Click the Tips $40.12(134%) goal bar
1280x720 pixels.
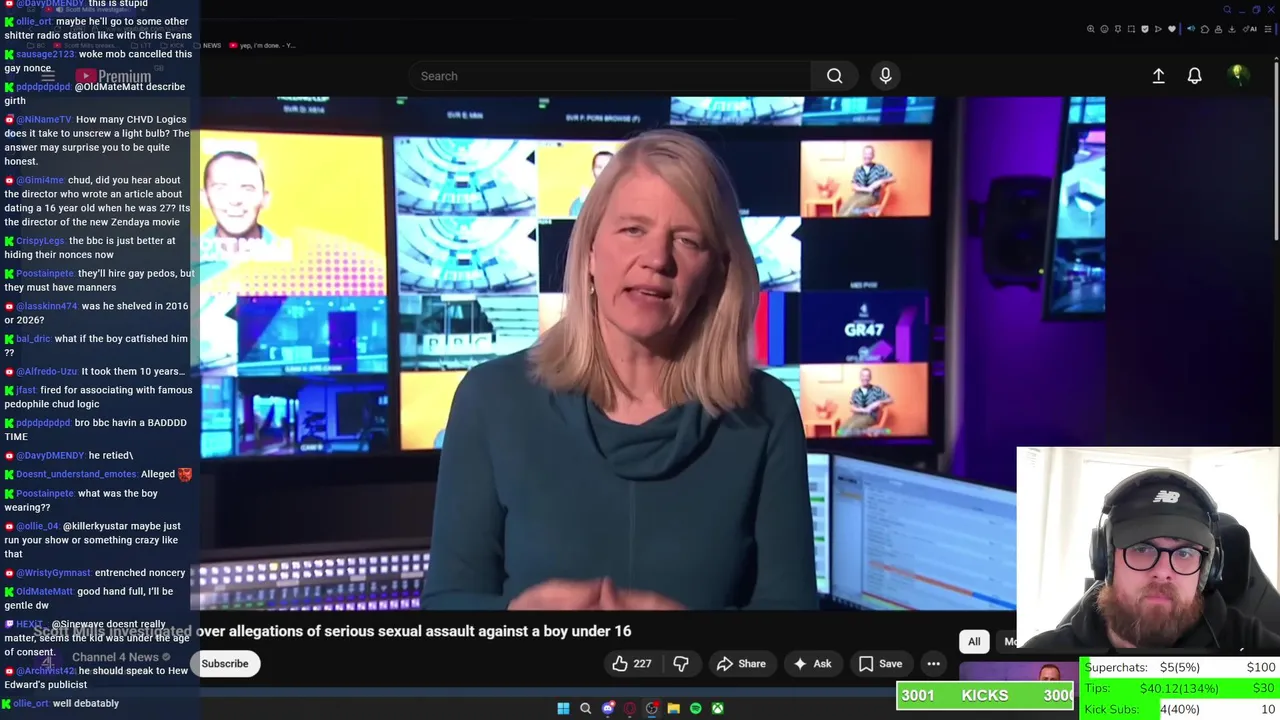[1180, 688]
